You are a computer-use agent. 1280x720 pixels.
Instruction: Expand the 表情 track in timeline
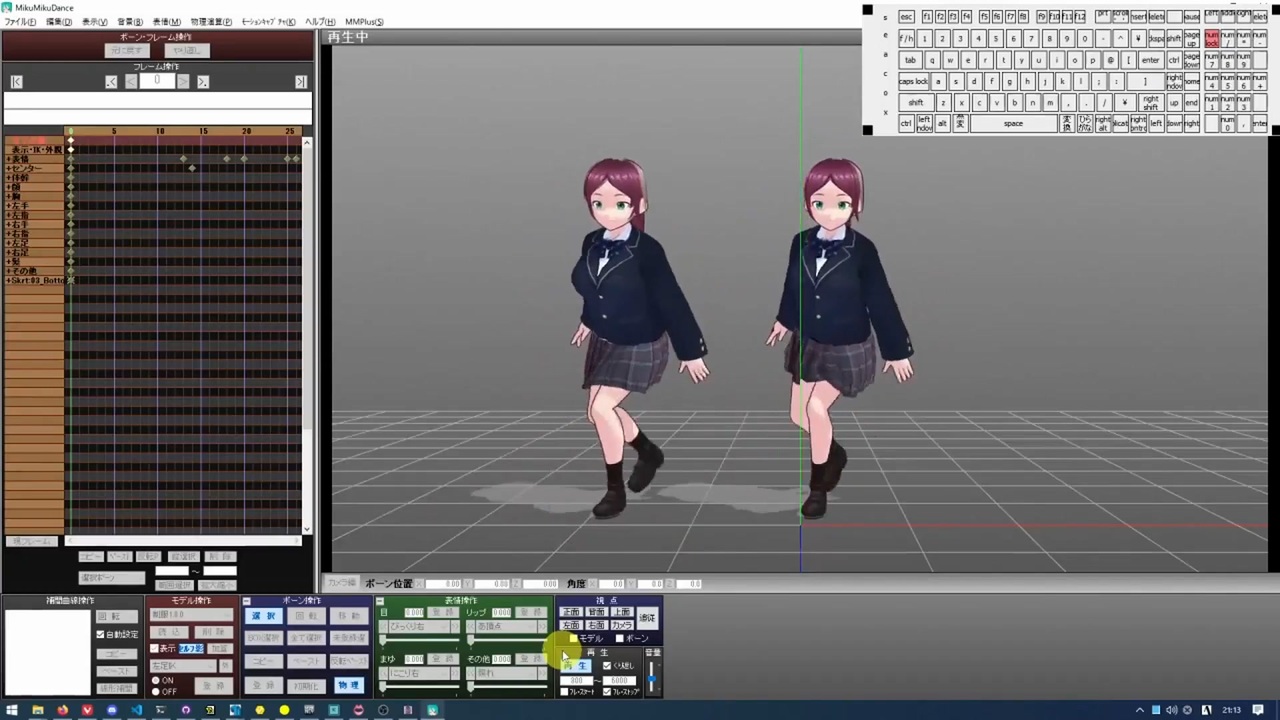pyautogui.click(x=8, y=159)
